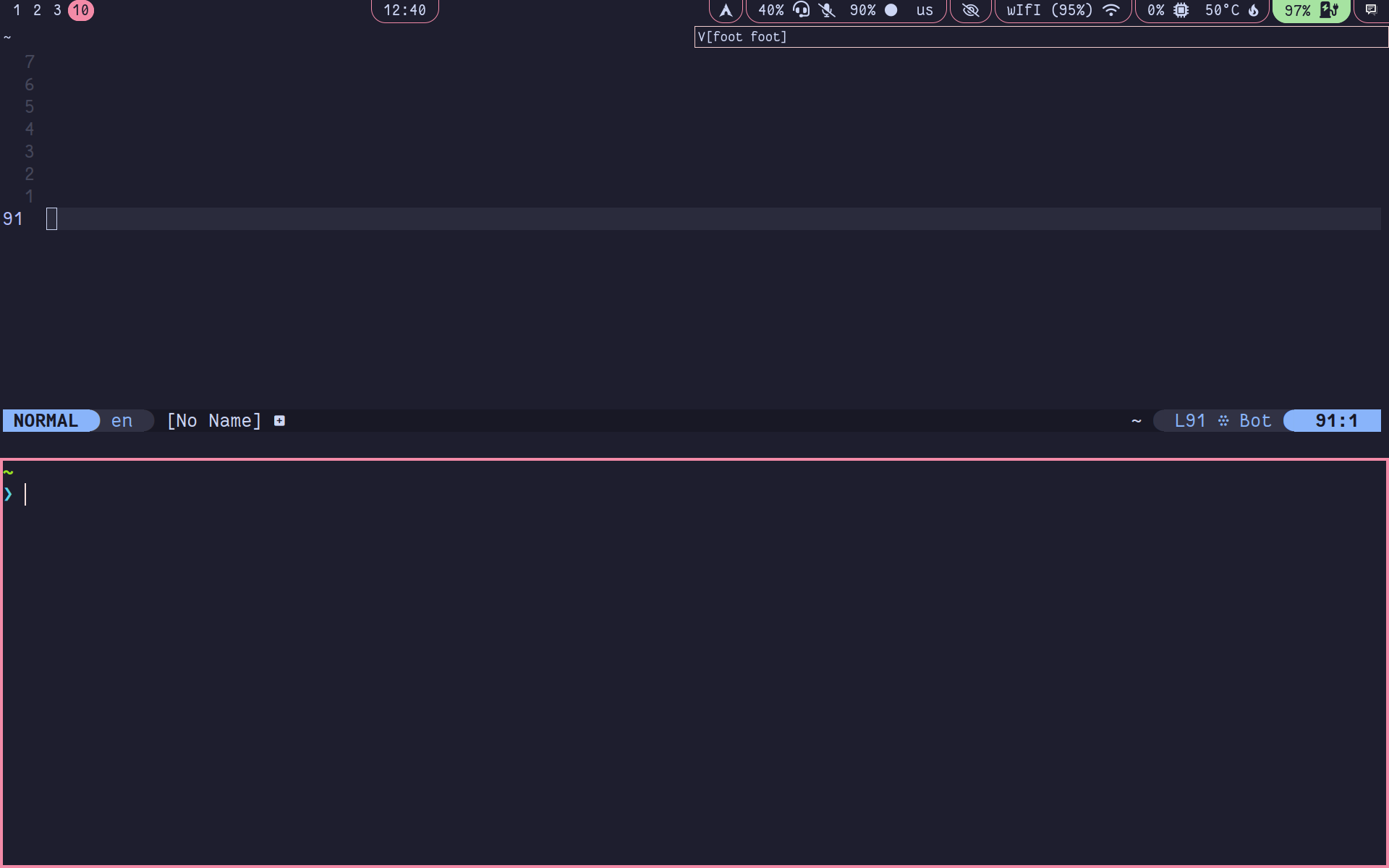Switch to workspace 3
This screenshot has width=1389, height=868.
57,10
